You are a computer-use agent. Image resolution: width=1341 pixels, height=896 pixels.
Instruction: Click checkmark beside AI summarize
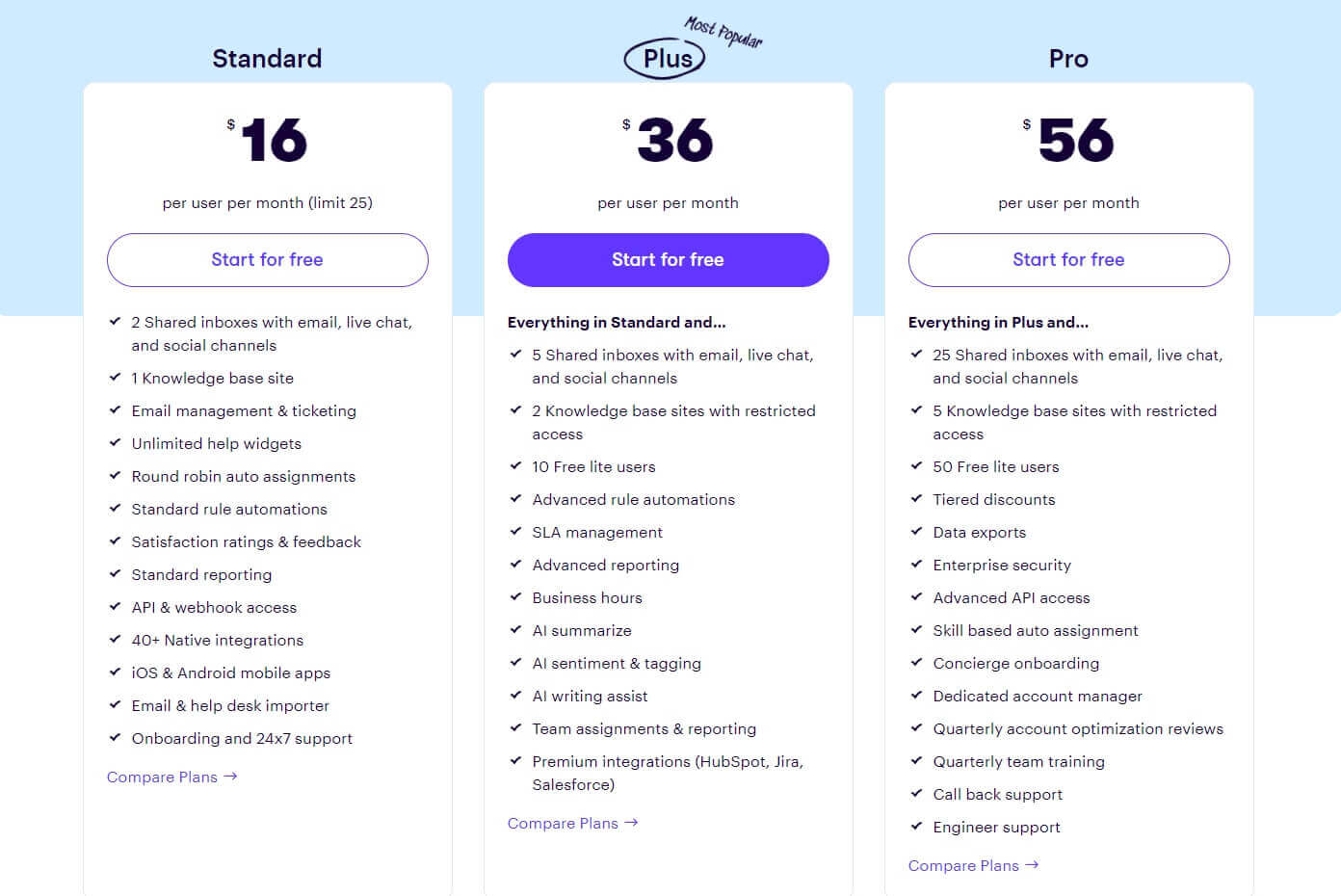515,630
